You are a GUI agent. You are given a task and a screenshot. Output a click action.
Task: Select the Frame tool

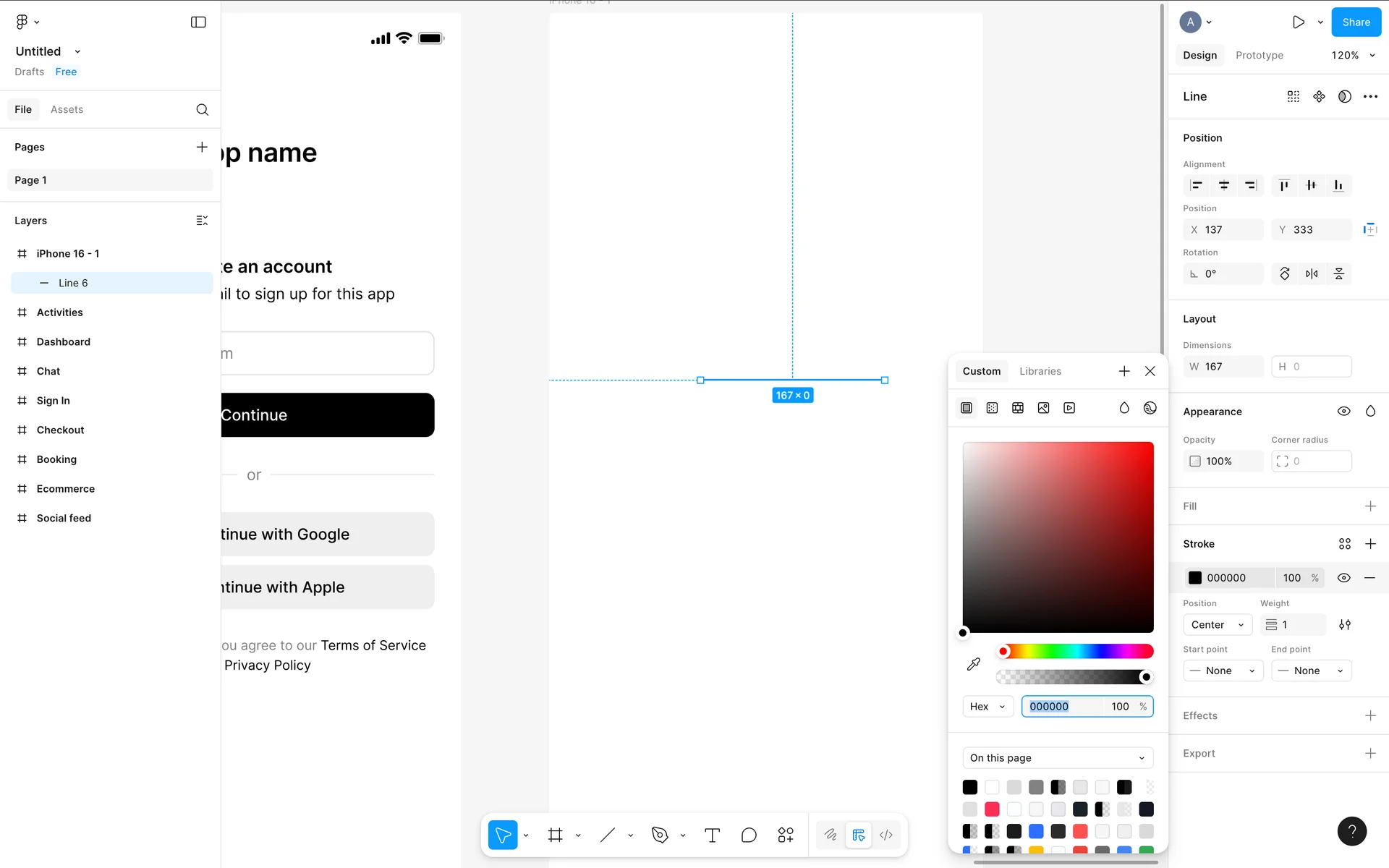[x=555, y=835]
